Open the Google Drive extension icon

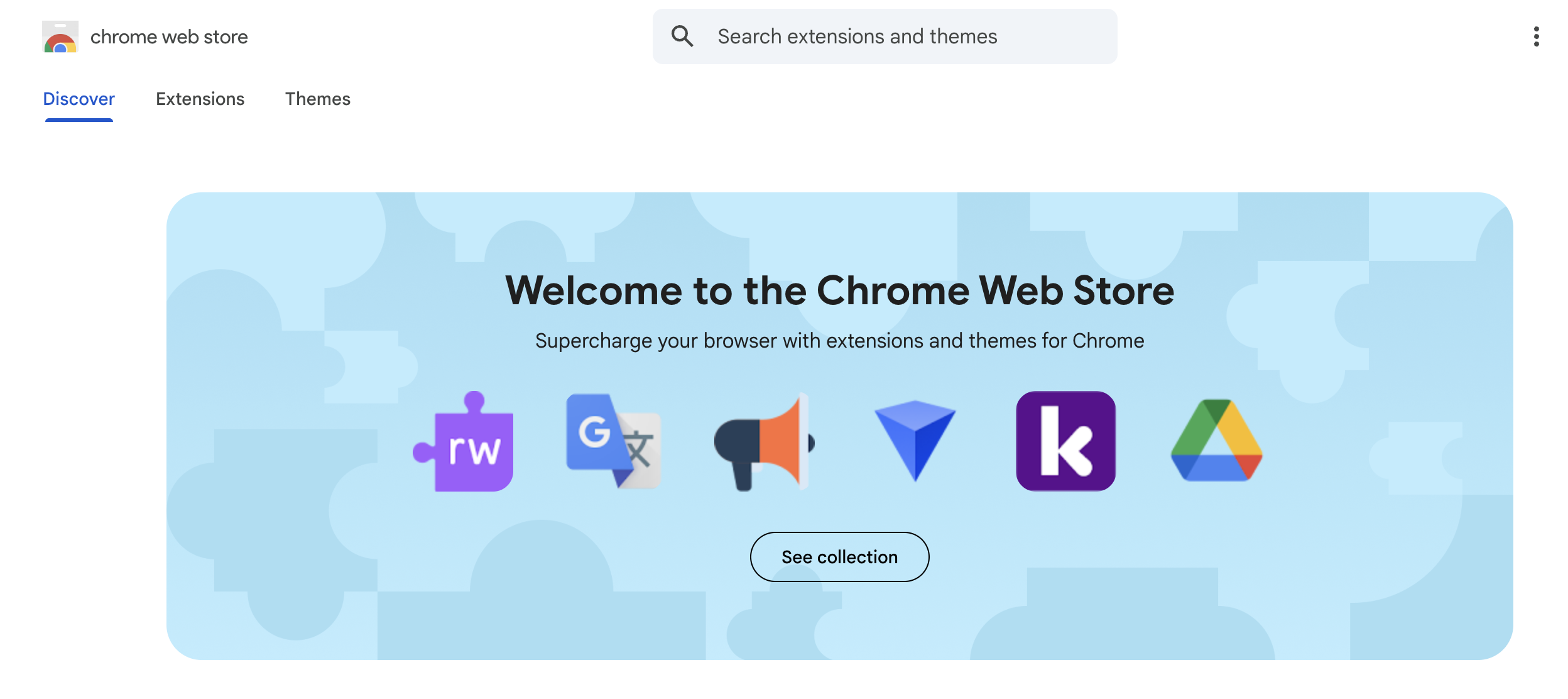click(1216, 441)
